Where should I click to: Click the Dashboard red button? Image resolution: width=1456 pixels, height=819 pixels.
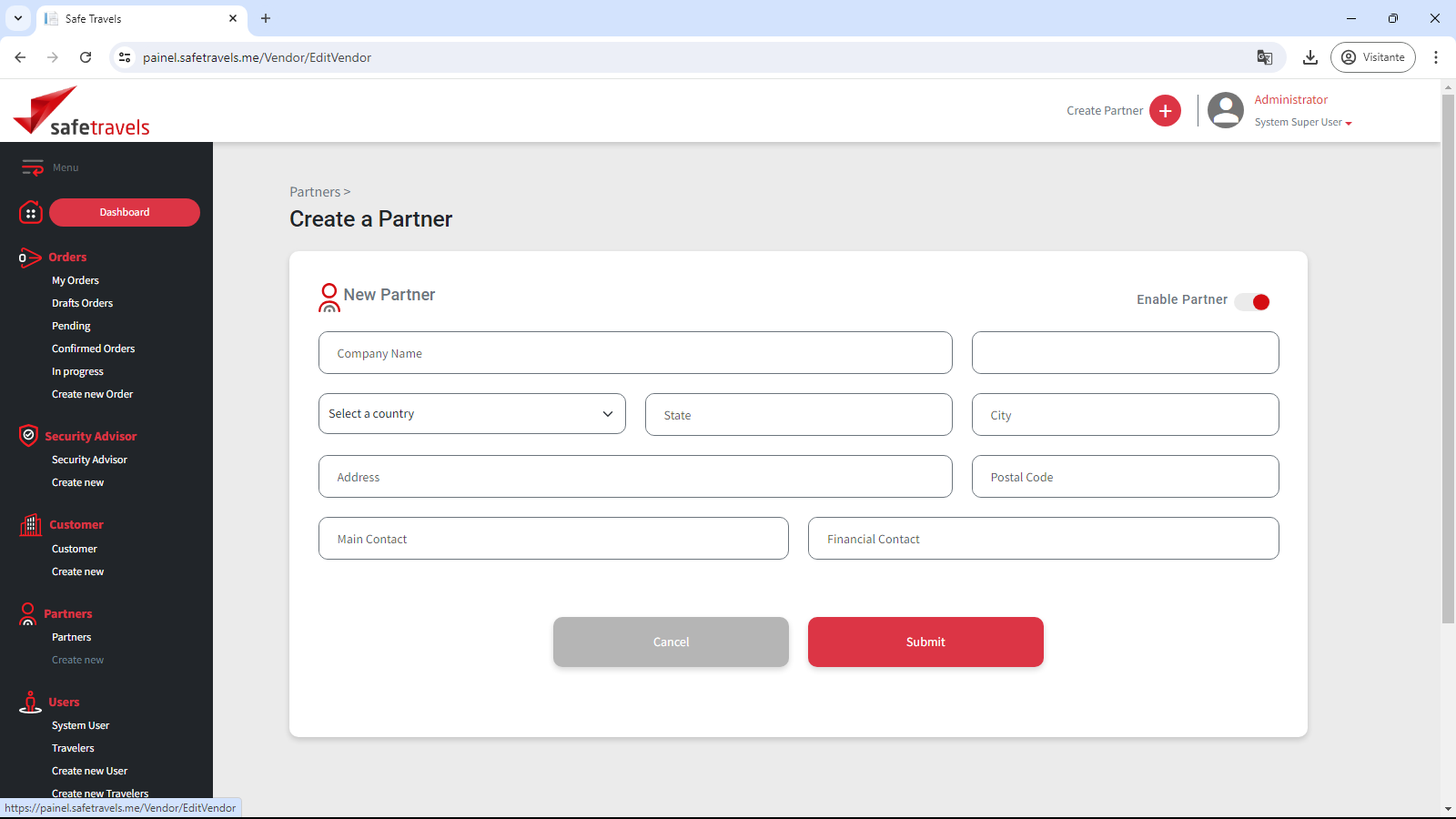[x=125, y=213]
